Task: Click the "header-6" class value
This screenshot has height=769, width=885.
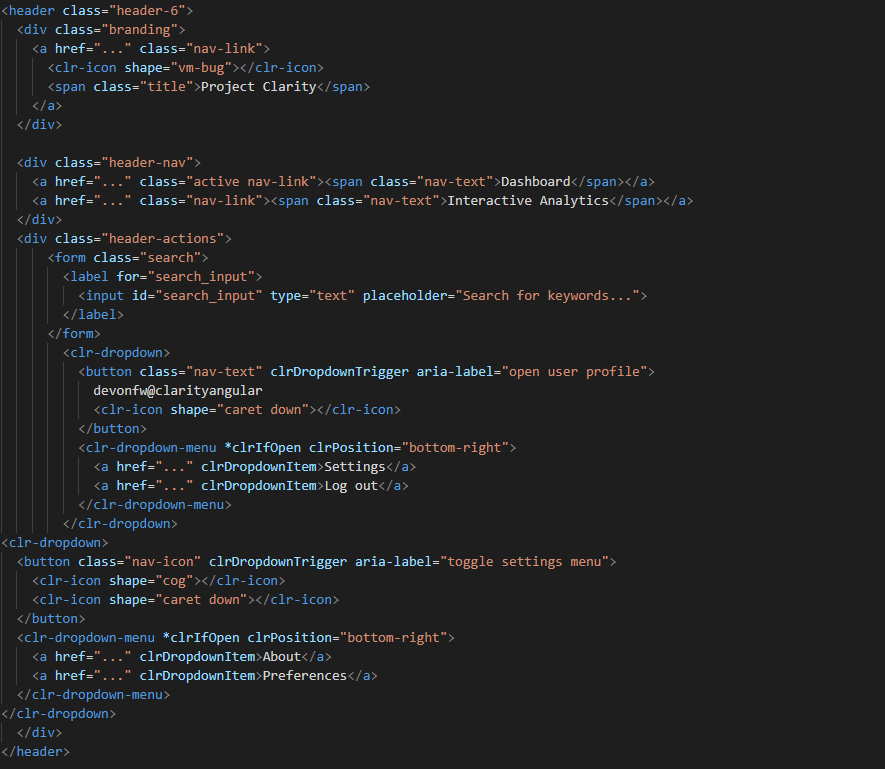Action: (146, 10)
